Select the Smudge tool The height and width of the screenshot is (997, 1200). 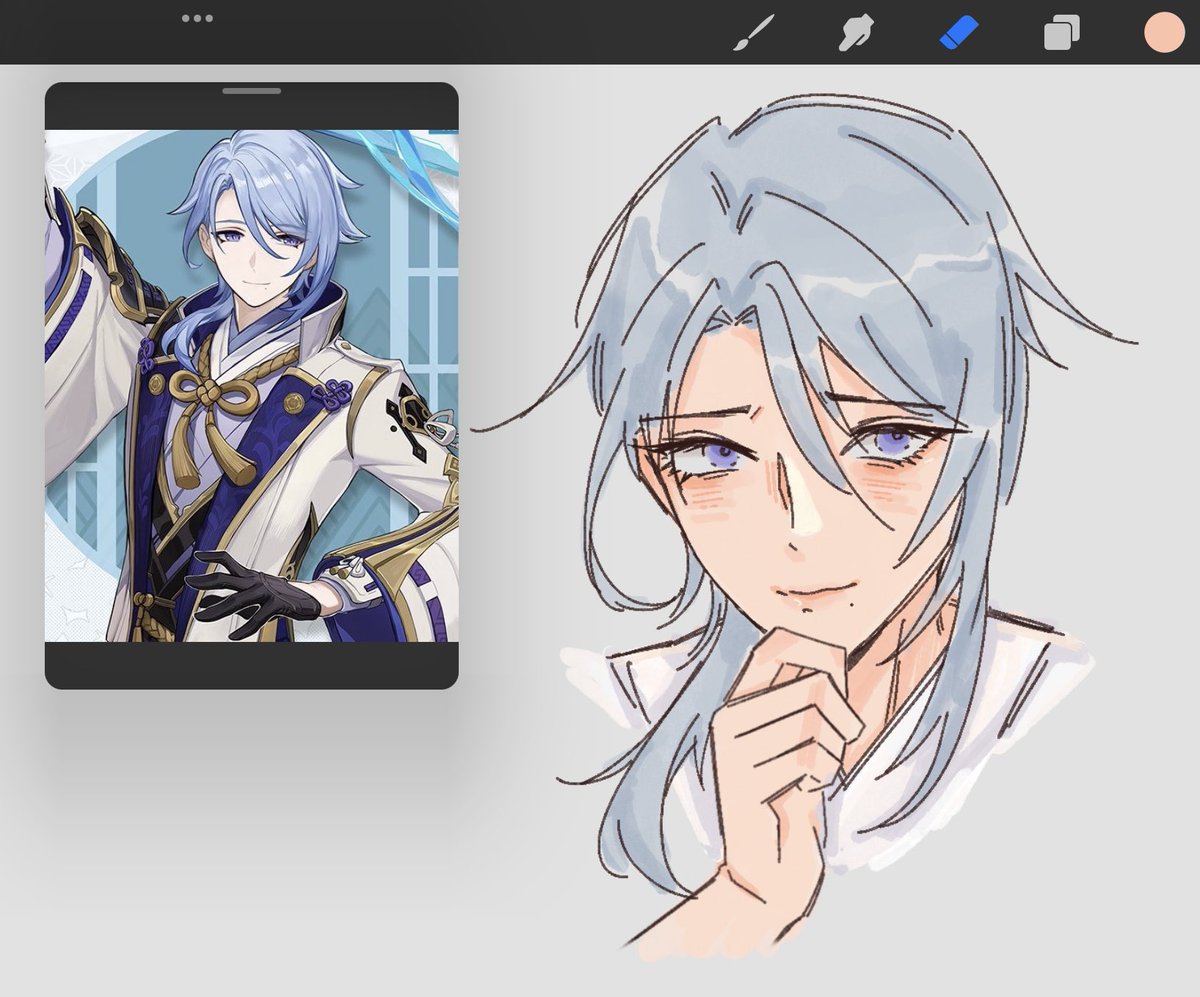856,32
